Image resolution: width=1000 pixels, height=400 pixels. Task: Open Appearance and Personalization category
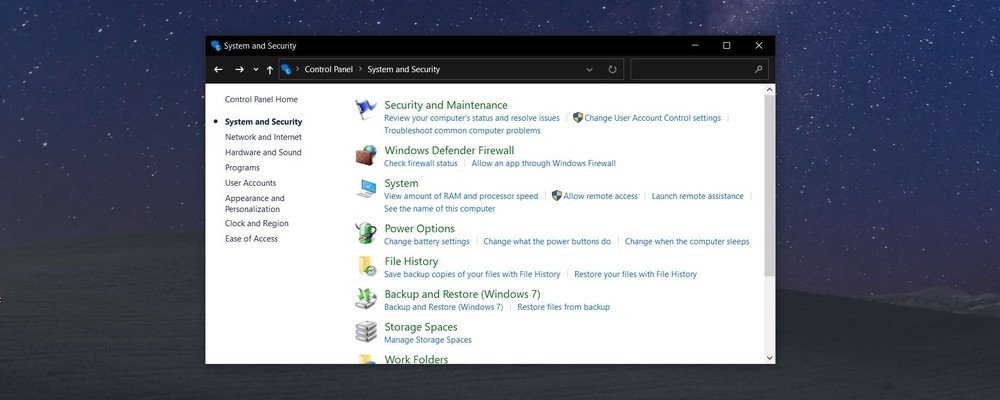[255, 204]
